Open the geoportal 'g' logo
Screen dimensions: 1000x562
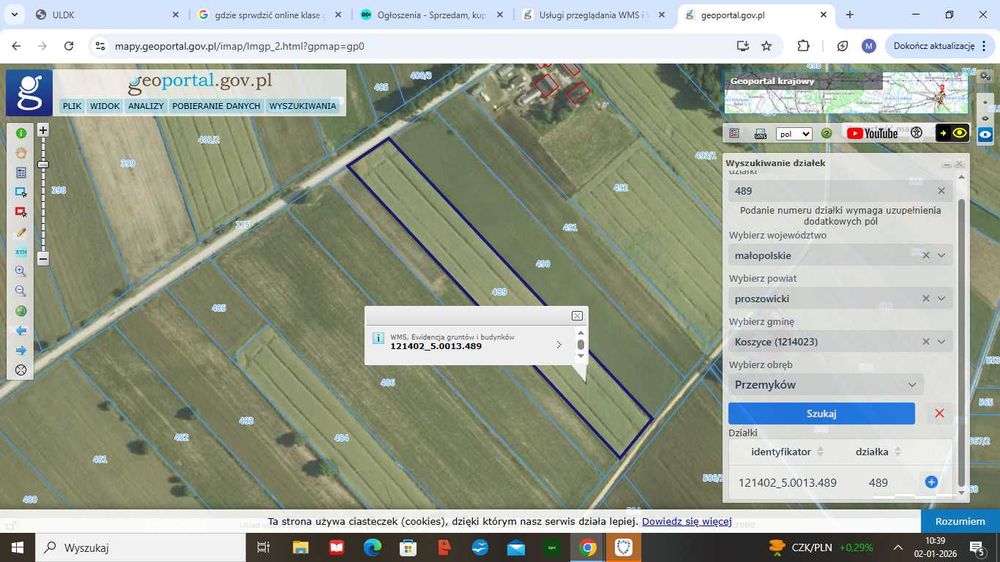pyautogui.click(x=29, y=93)
